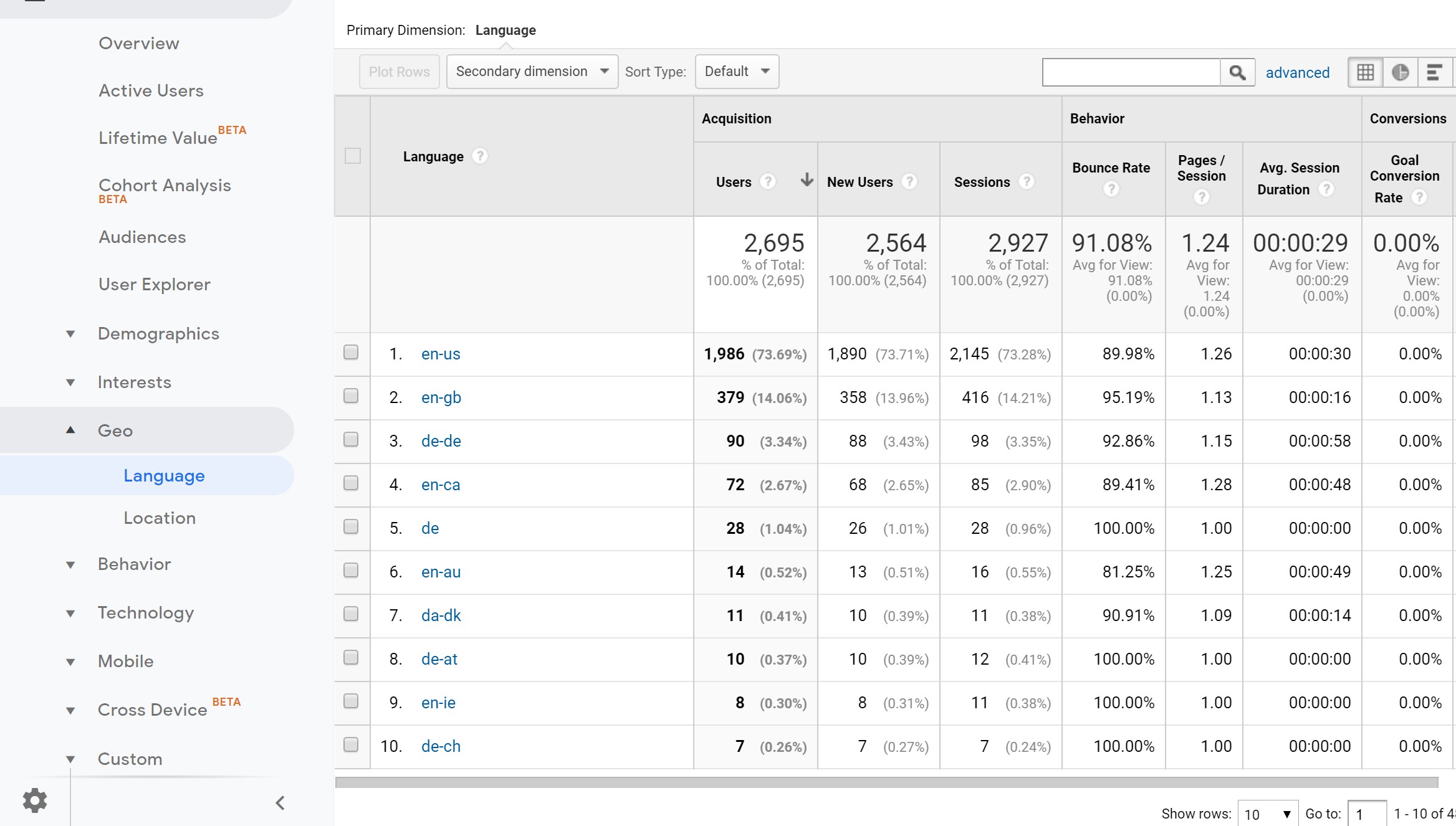Sort by the New Users column header
This screenshot has height=826, width=1456.
click(x=860, y=182)
